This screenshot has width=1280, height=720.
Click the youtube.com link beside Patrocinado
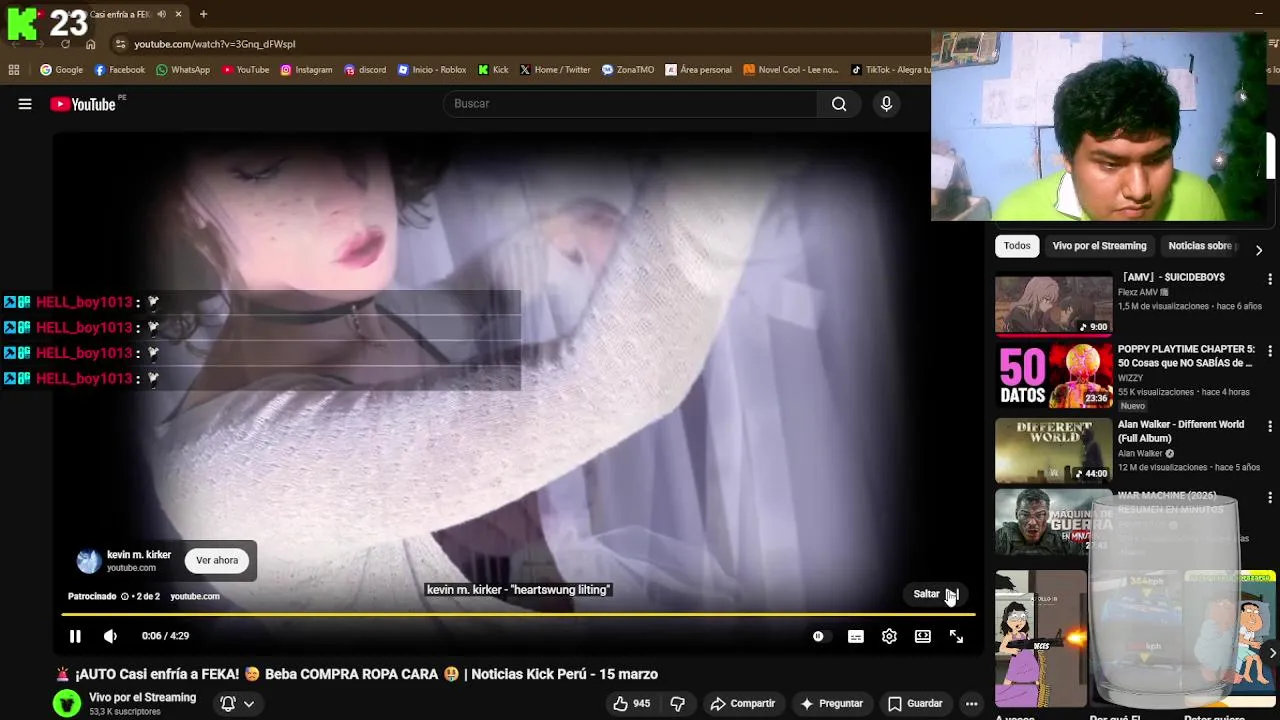click(195, 597)
